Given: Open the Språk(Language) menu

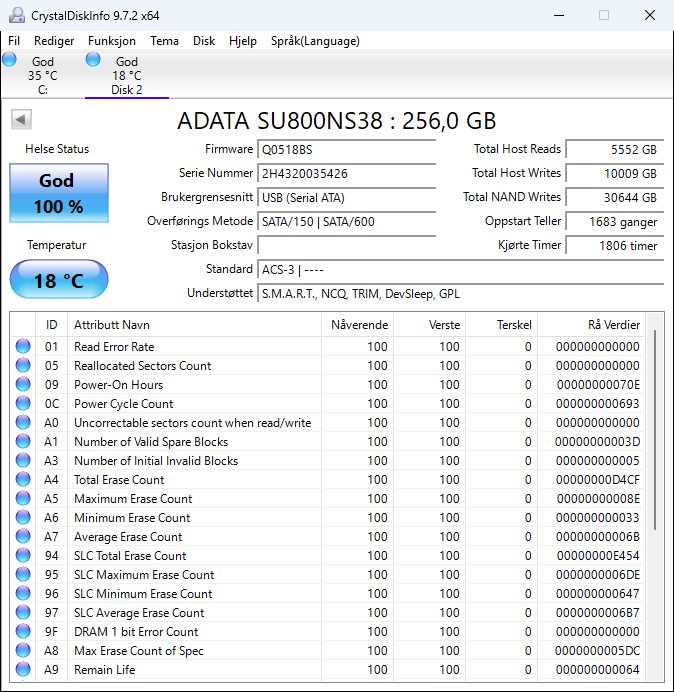Looking at the screenshot, I should 315,41.
